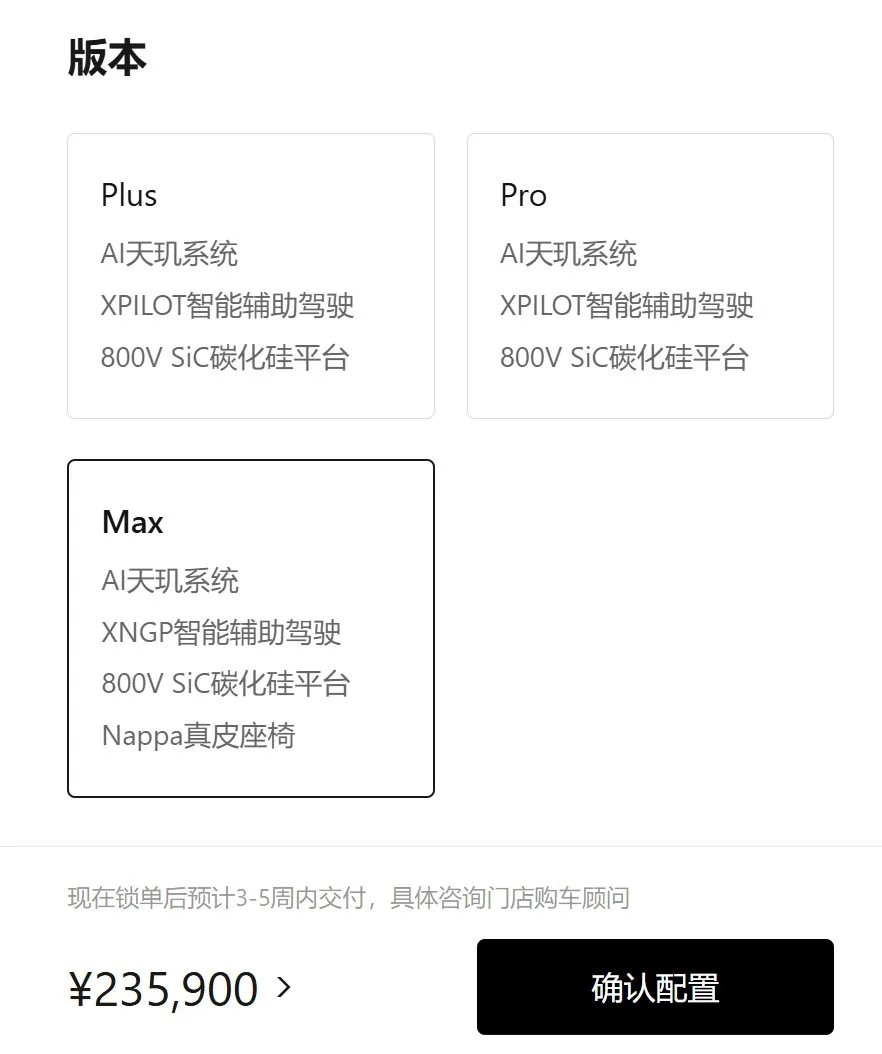Select the Plus version card
This screenshot has height=1054, width=882.
[251, 276]
